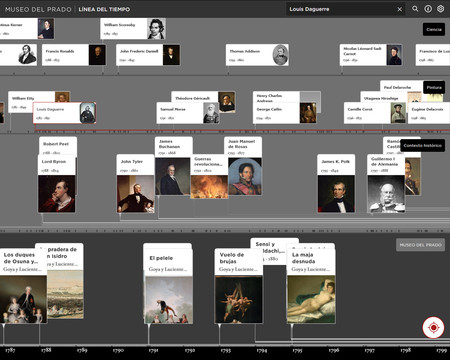
Task: Click the gray Museo del Prado button
Action: 420,245
